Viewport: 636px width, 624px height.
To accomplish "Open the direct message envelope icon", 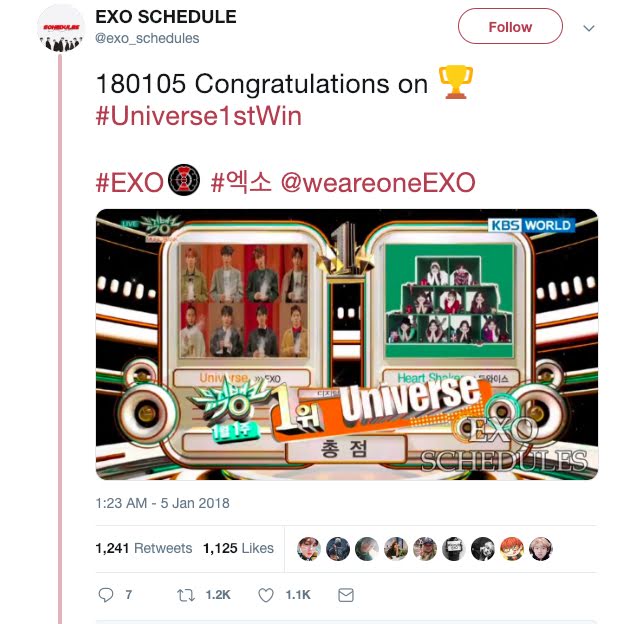I will tap(346, 595).
